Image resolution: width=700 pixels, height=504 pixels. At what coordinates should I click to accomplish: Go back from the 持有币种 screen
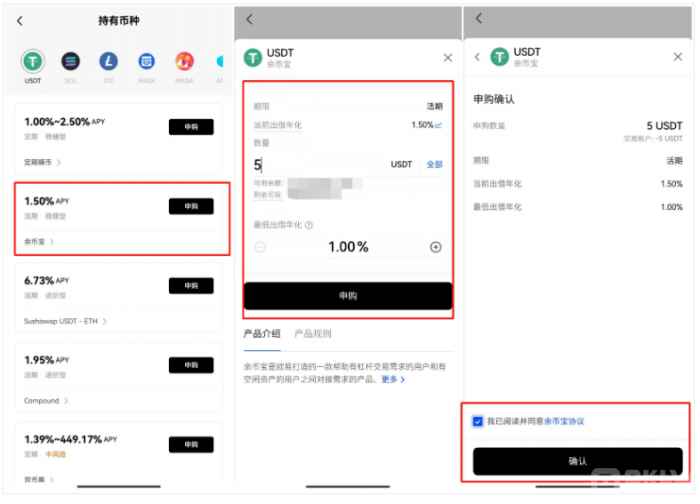(20, 20)
